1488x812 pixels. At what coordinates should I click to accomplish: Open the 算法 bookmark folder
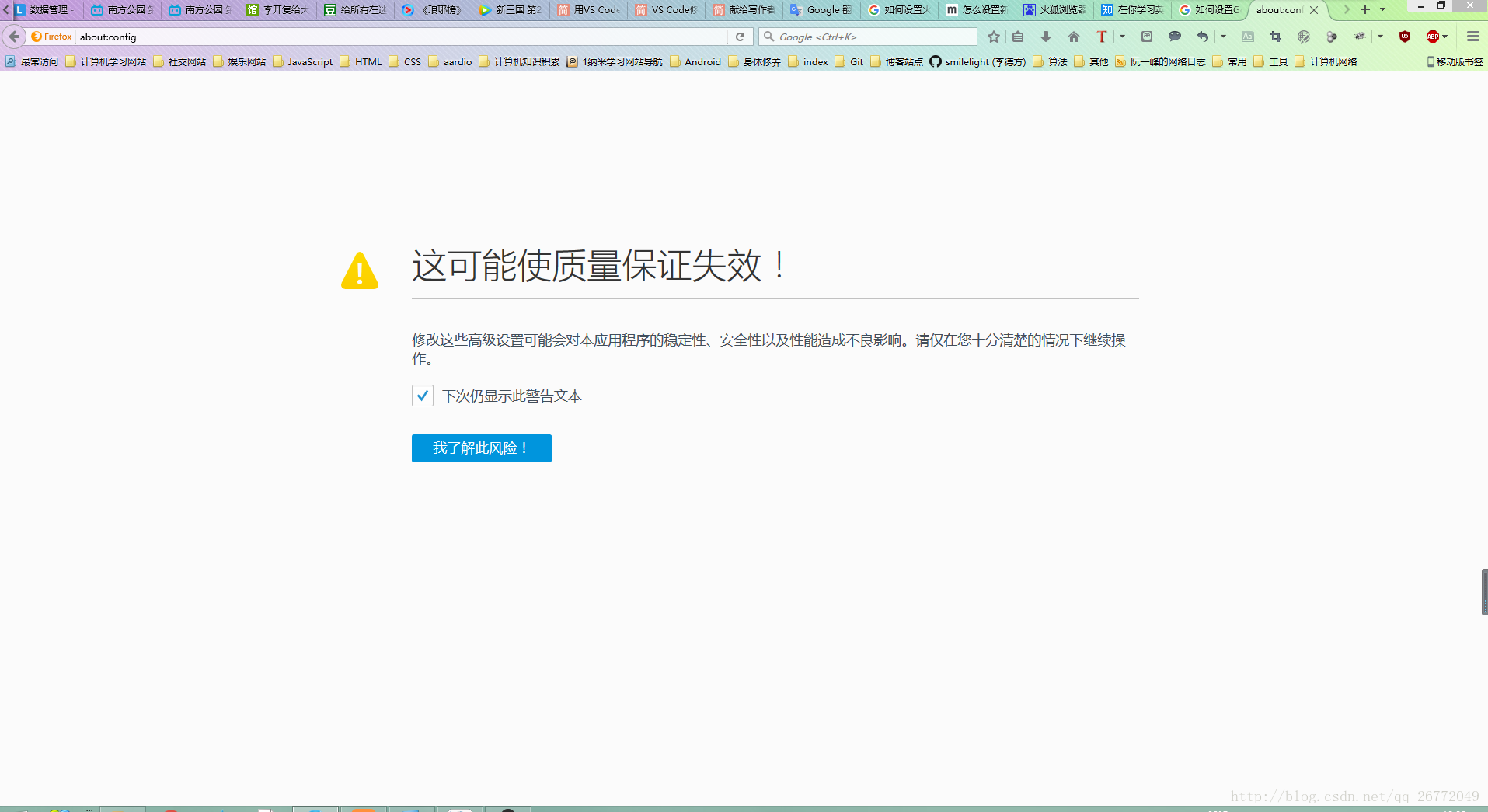pos(1051,61)
